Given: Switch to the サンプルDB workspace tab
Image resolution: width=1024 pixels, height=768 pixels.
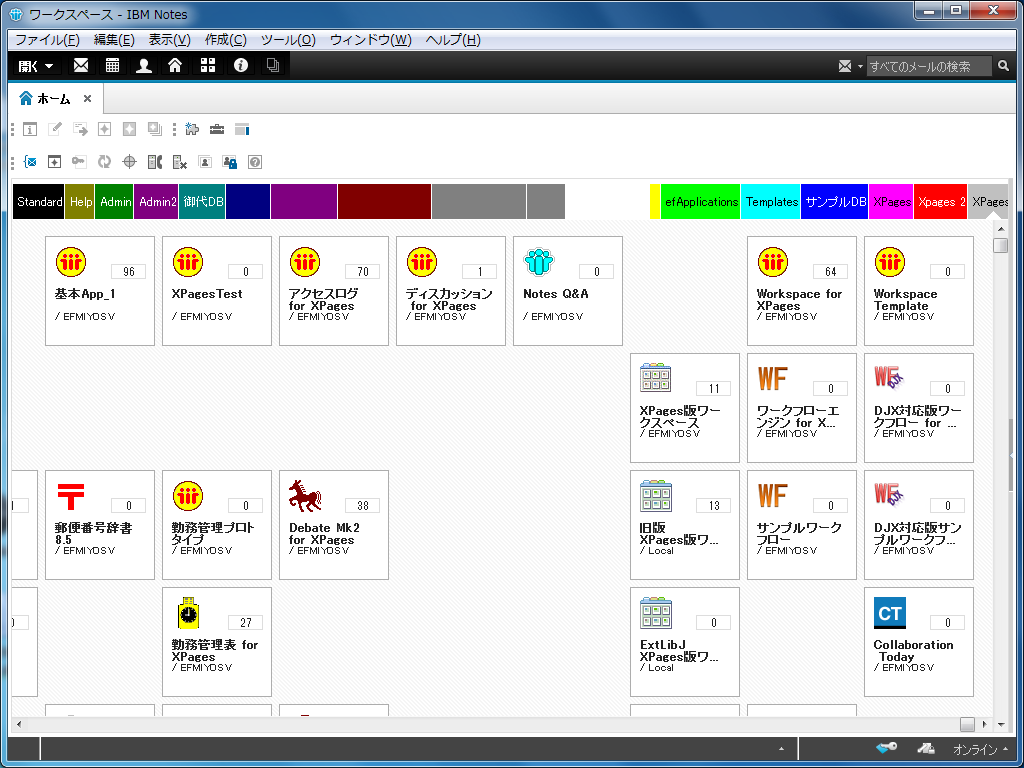Looking at the screenshot, I should coord(835,202).
